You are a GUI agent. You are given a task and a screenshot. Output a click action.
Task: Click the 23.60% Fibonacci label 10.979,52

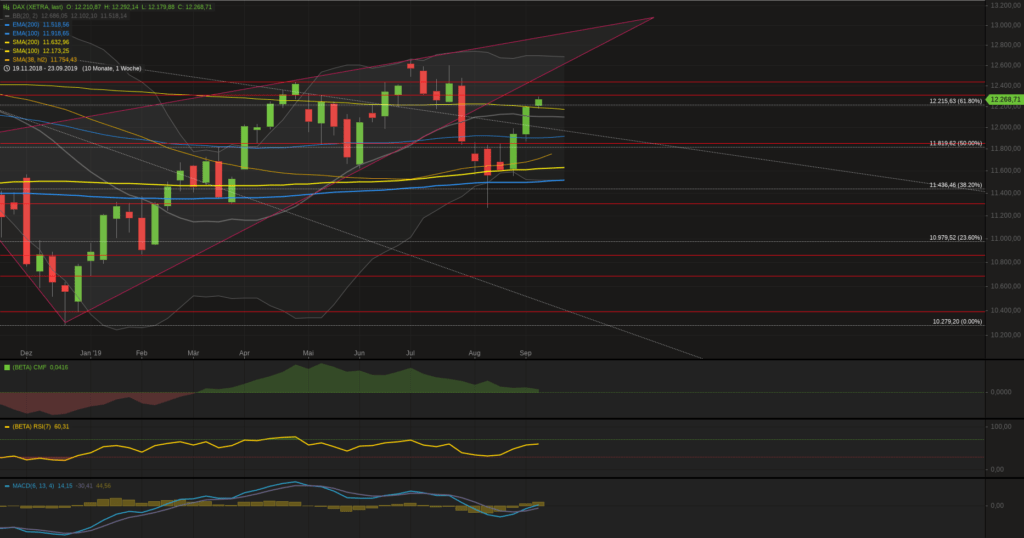point(955,238)
